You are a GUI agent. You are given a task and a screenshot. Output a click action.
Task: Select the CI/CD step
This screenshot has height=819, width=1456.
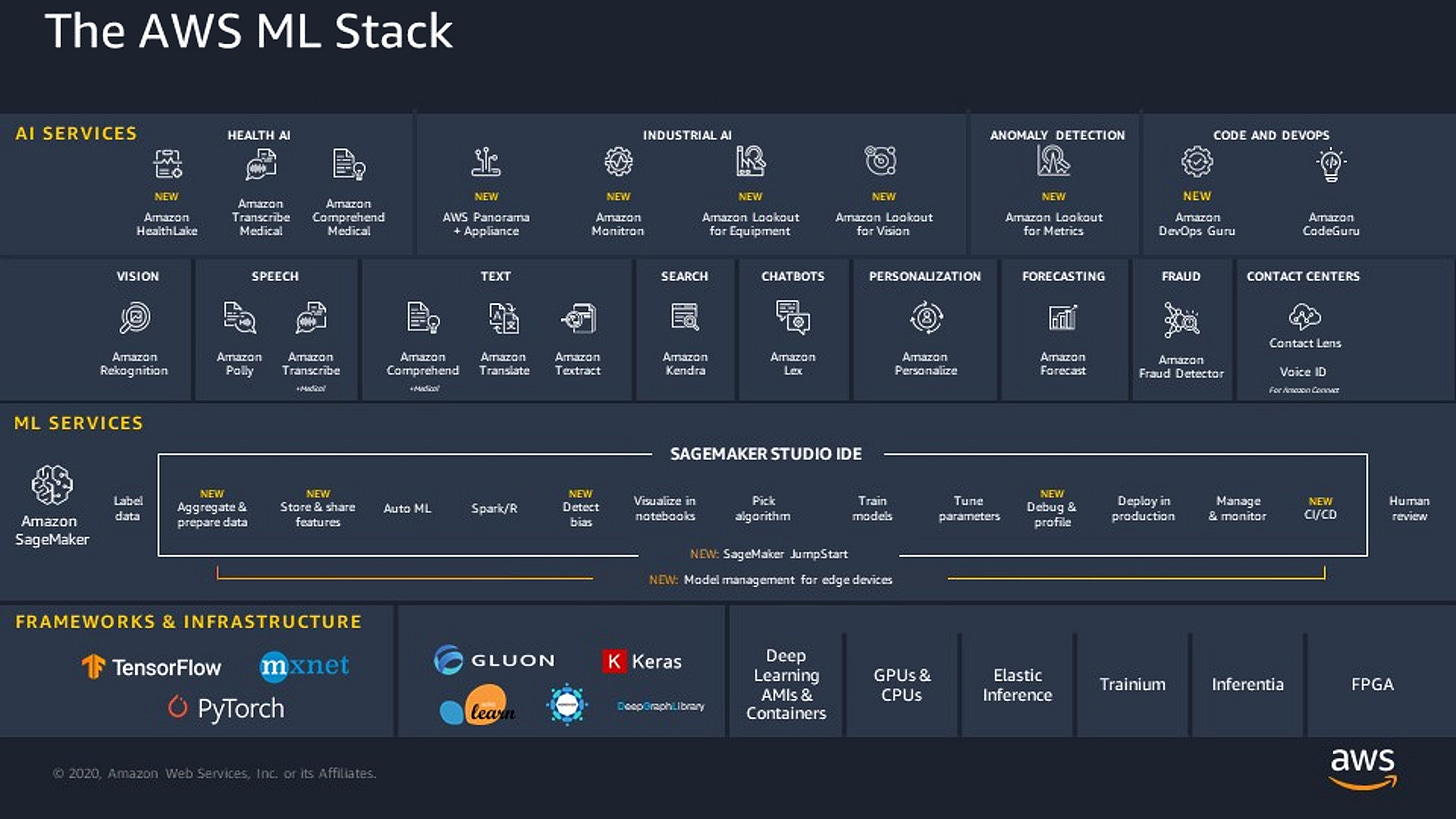1320,508
